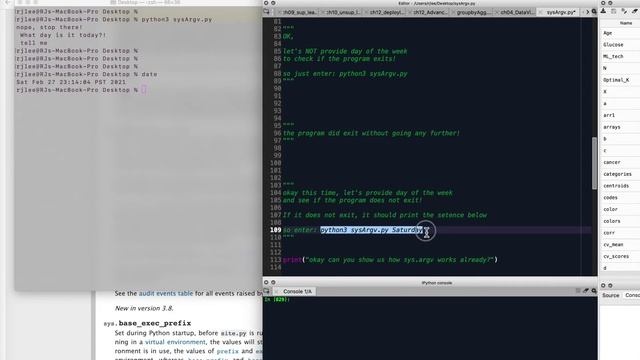Select the centroids variable row

[x=620, y=186]
